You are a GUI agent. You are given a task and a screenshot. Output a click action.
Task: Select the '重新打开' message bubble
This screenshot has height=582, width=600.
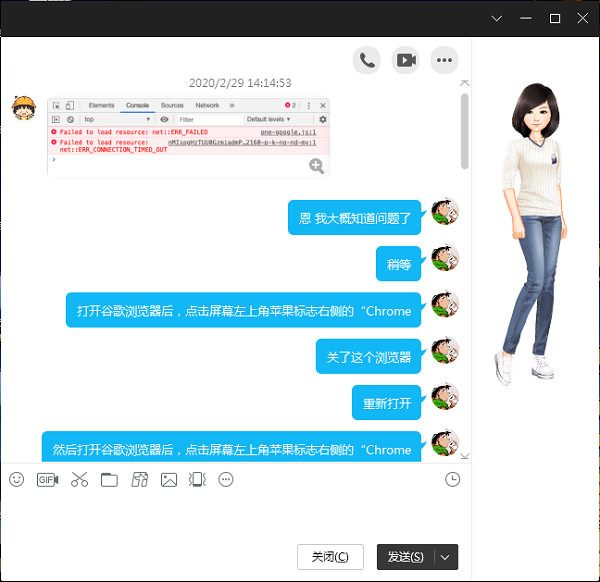point(386,403)
